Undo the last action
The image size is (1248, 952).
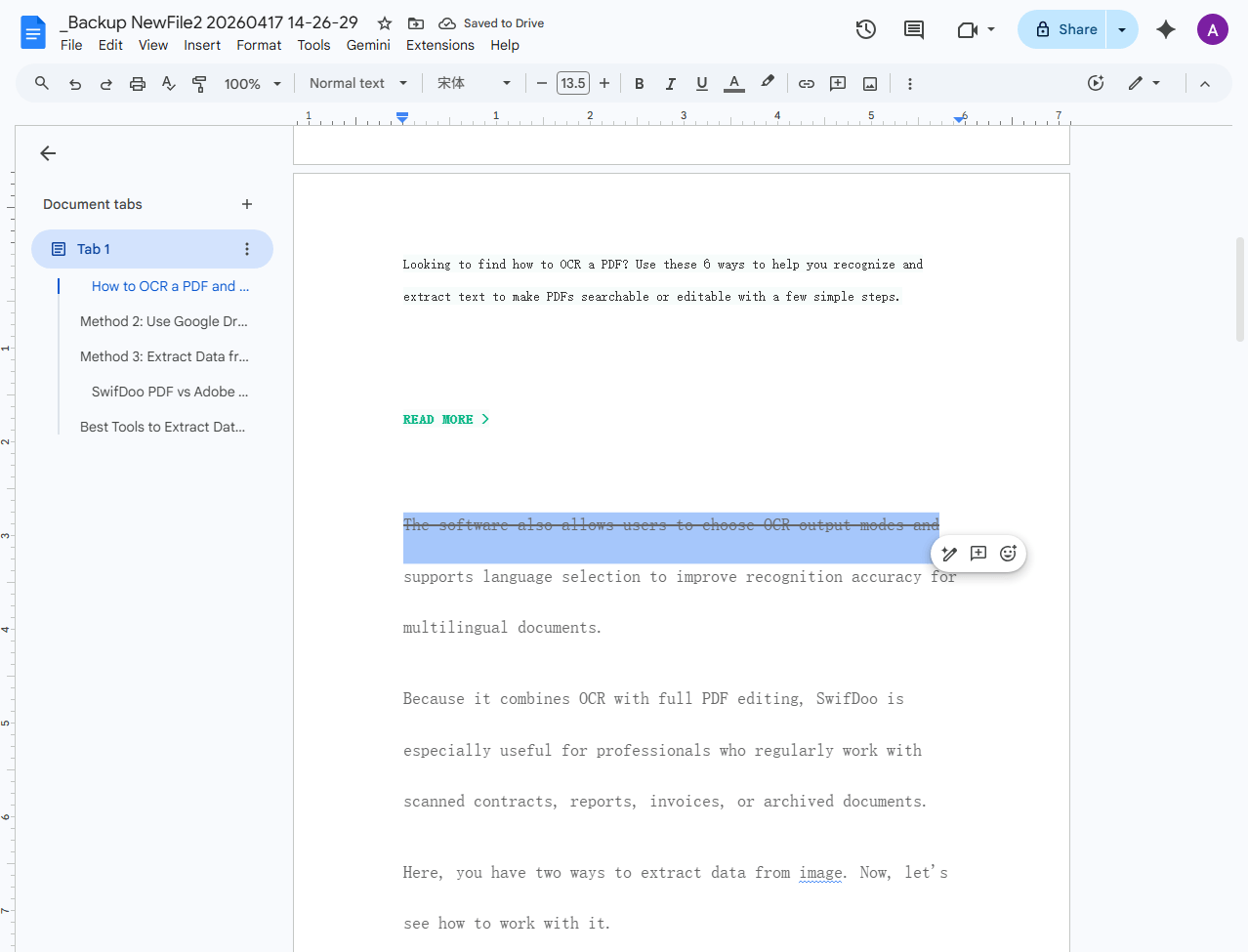(75, 84)
